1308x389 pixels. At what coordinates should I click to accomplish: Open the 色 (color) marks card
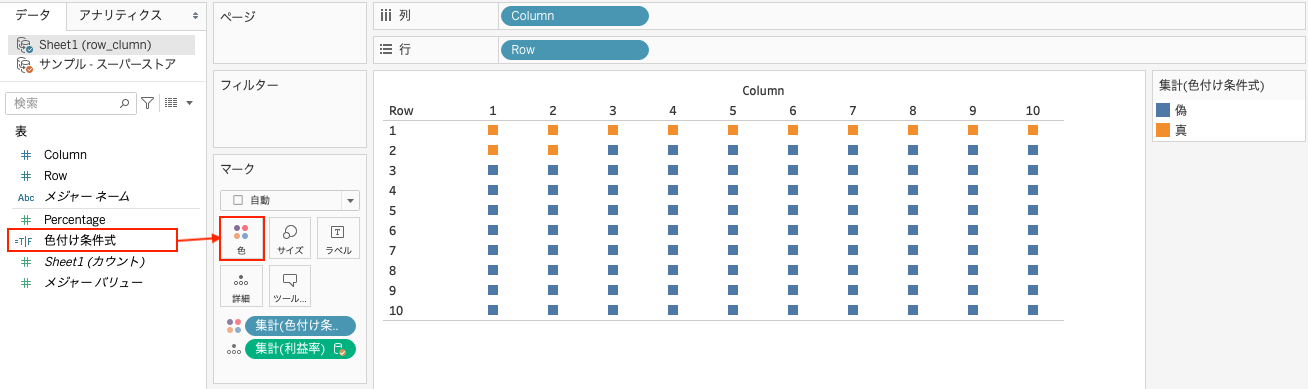point(241,238)
